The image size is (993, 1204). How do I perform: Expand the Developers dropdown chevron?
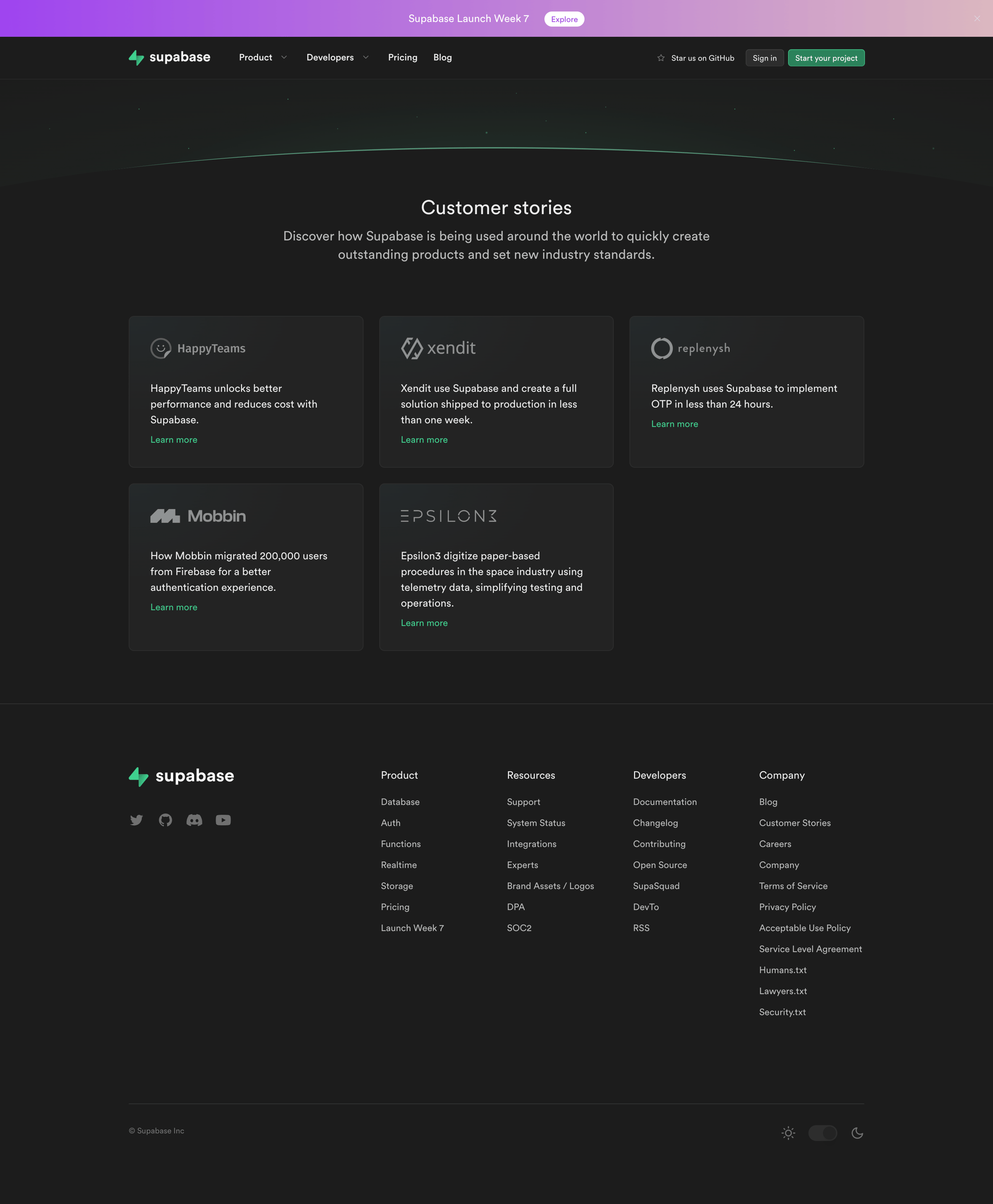coord(366,57)
